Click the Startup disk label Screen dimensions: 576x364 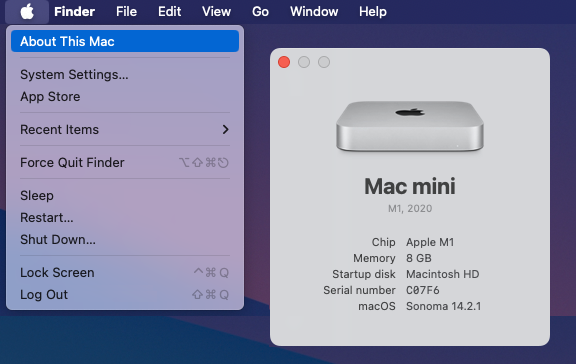point(364,274)
